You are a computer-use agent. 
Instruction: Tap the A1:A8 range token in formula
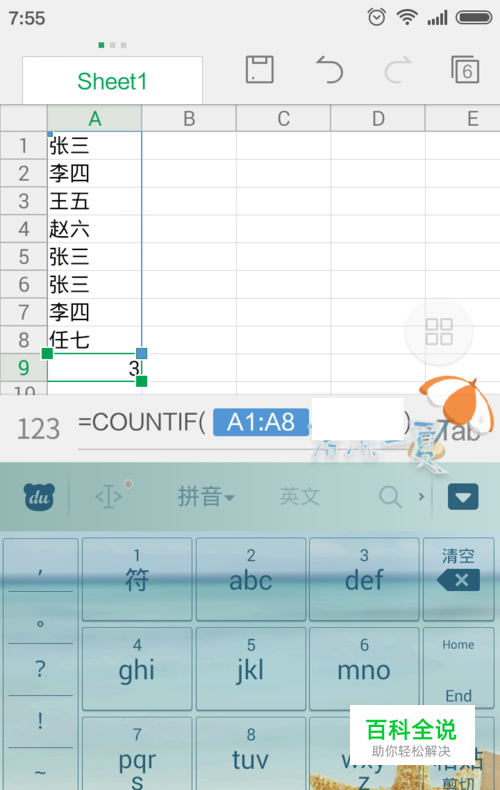[261, 422]
